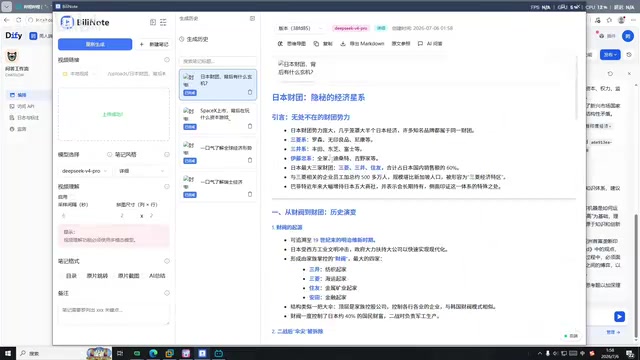
Task: Click the grid columns number field
Action: (127, 216)
